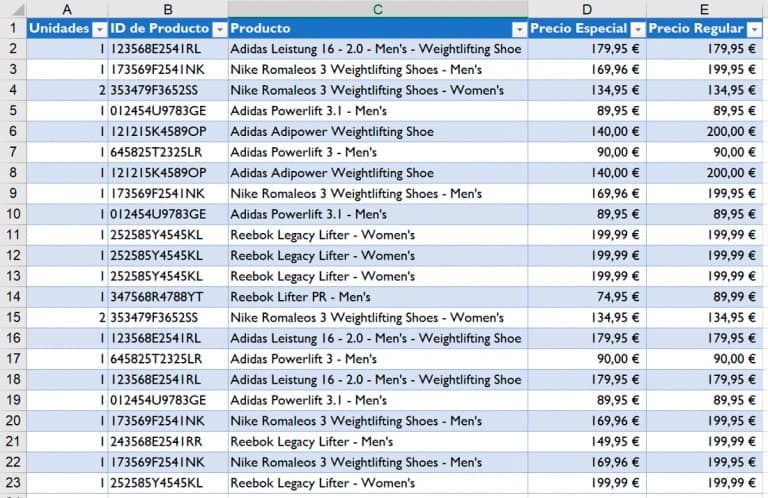Screen dimensions: 768x498
Task: Select row 11 header
Action: click(x=13, y=235)
